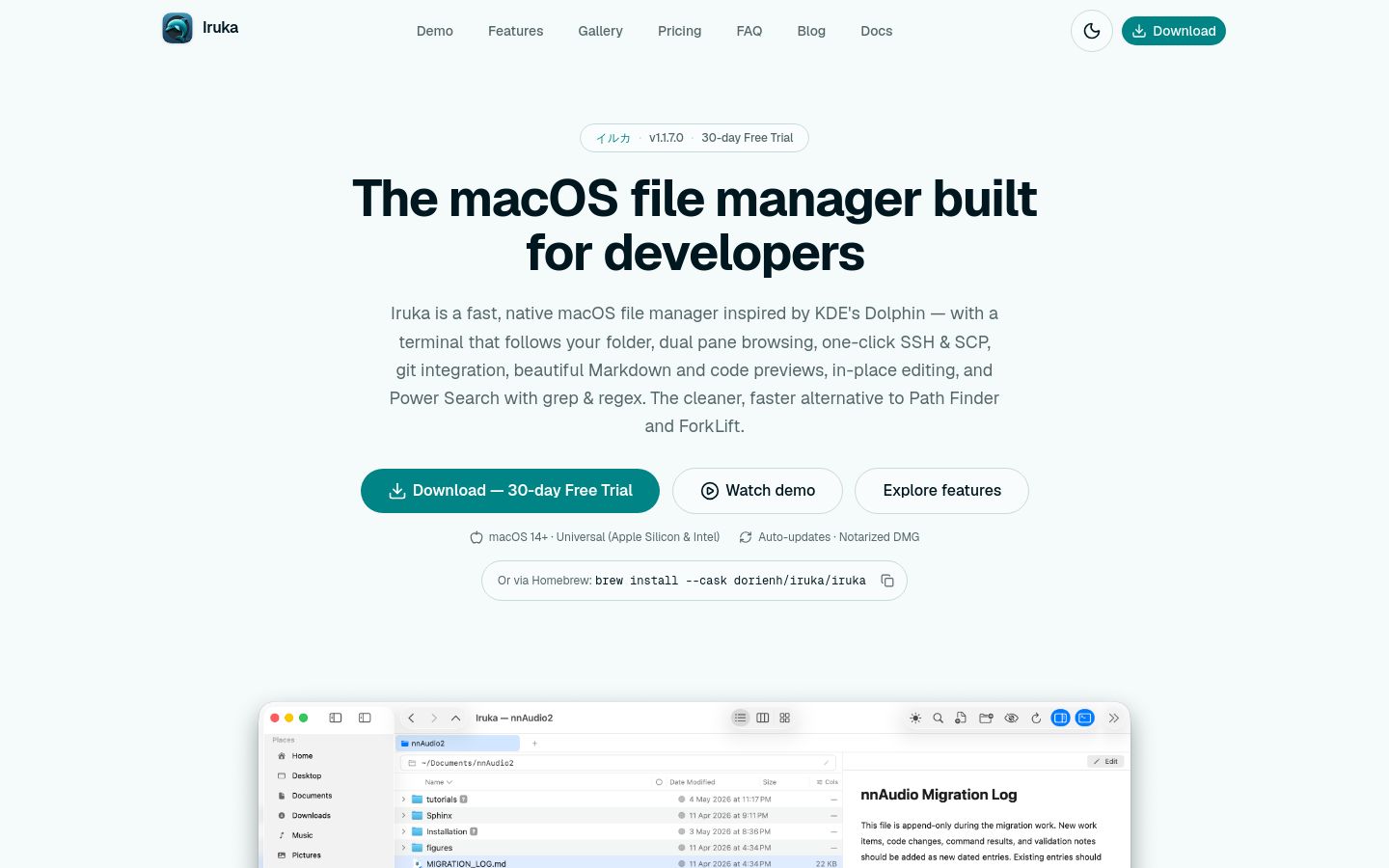Screen dimensions: 1389x868
Task: Toggle dark mode with the moon button
Action: (x=1092, y=31)
